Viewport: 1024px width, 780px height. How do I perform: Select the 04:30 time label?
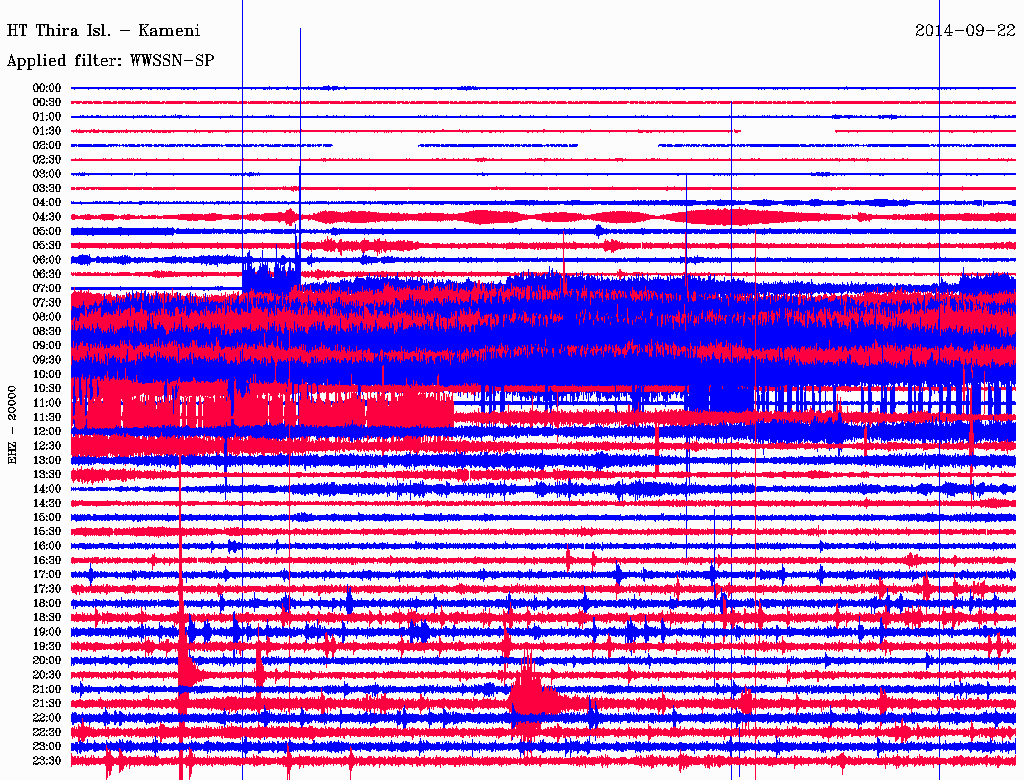coord(47,217)
